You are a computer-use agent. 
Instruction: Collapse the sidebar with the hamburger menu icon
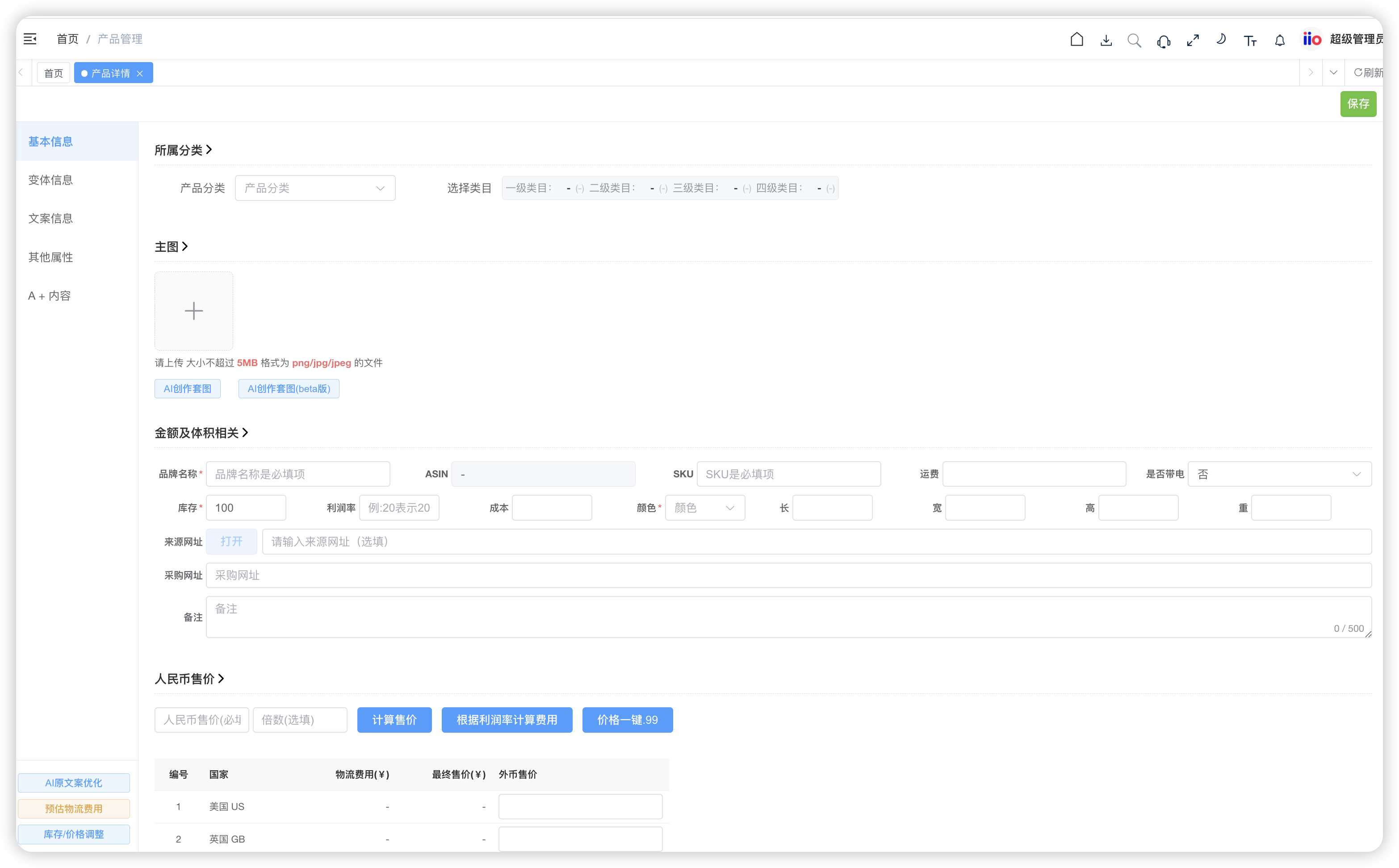point(30,39)
